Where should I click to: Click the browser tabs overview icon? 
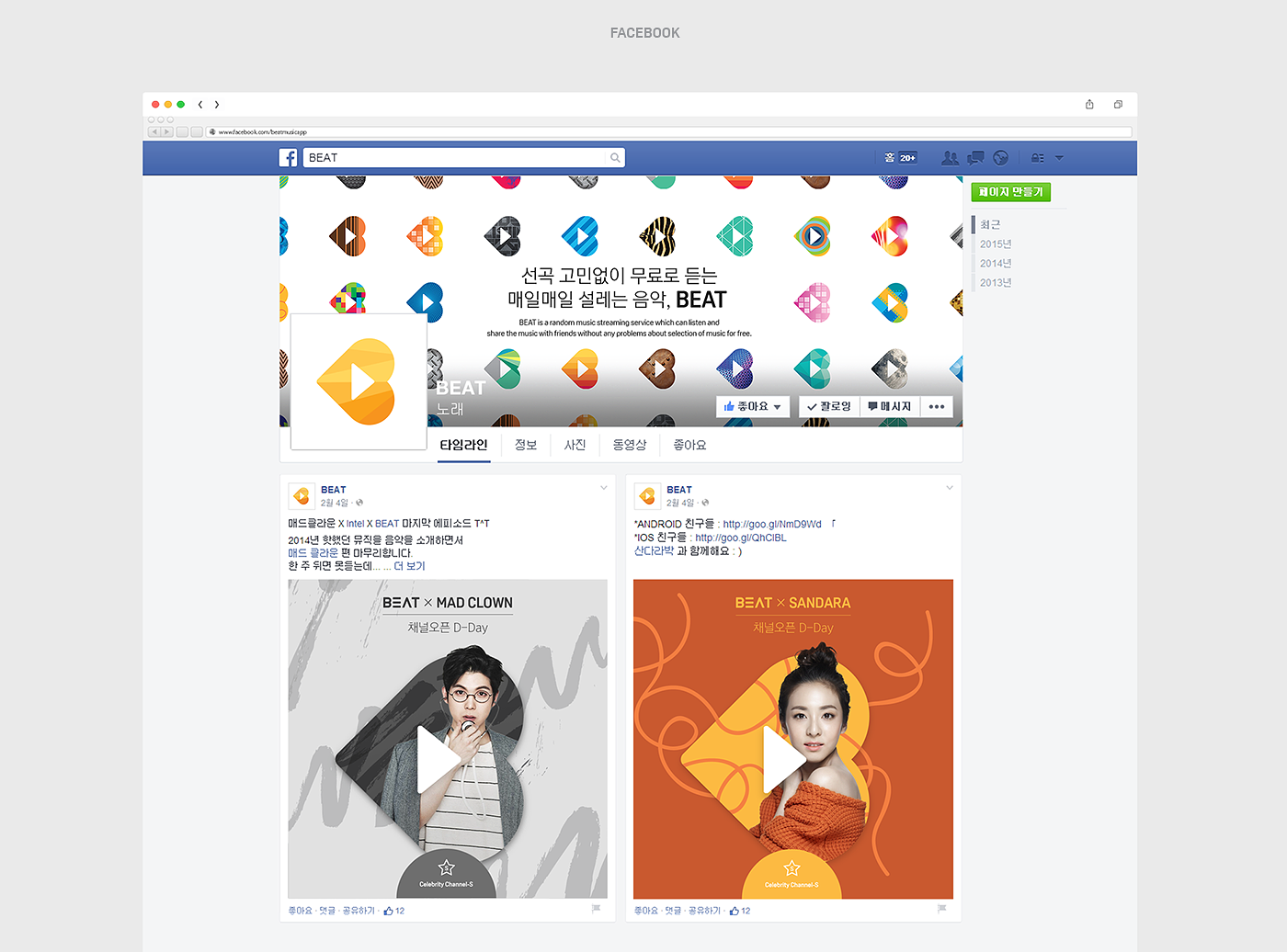(1118, 105)
